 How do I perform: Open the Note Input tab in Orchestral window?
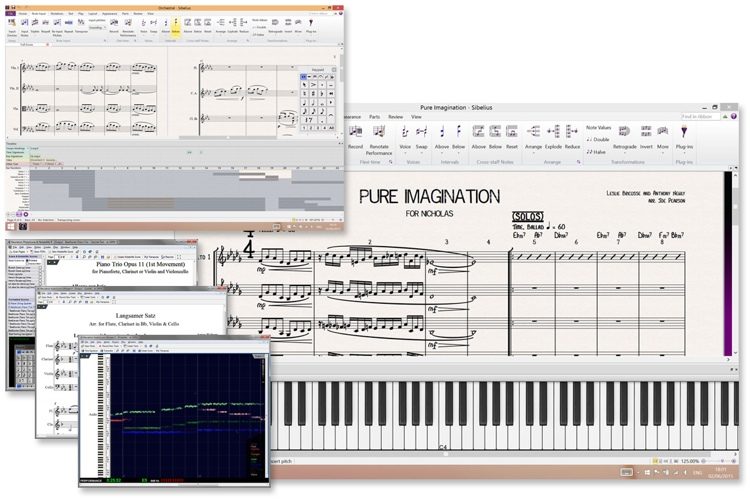click(x=39, y=13)
